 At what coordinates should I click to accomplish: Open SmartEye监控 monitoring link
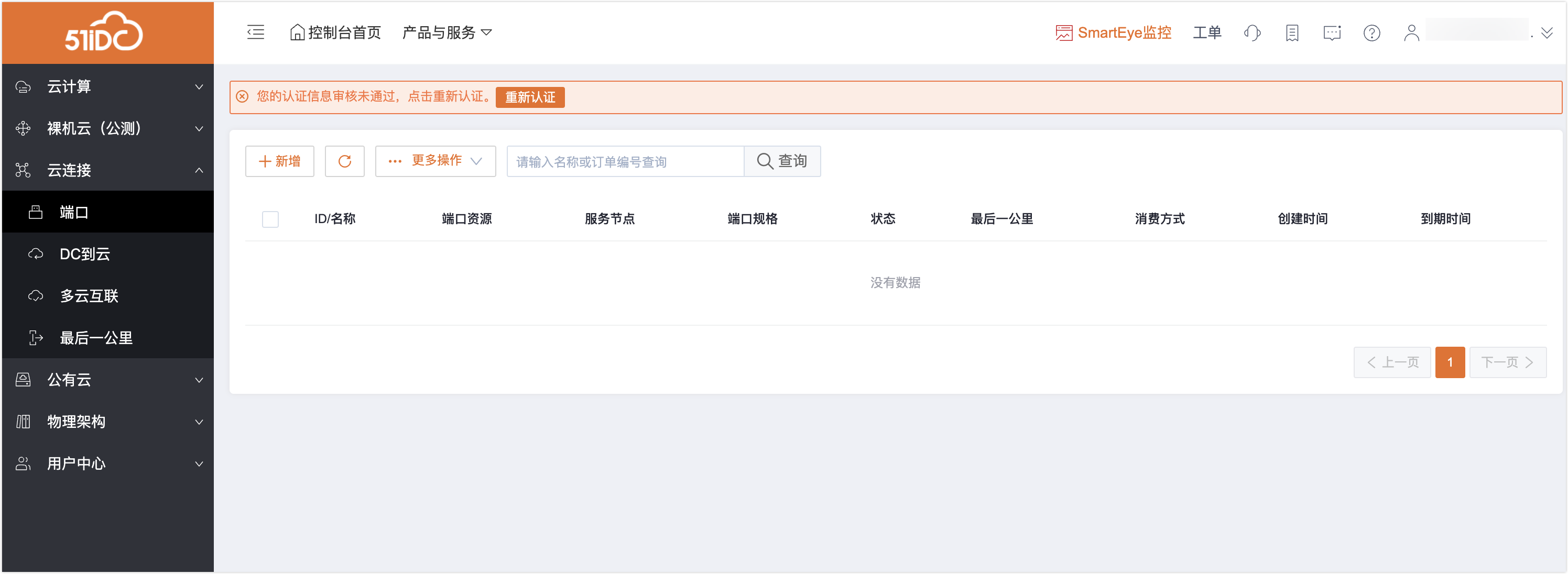tap(1113, 33)
